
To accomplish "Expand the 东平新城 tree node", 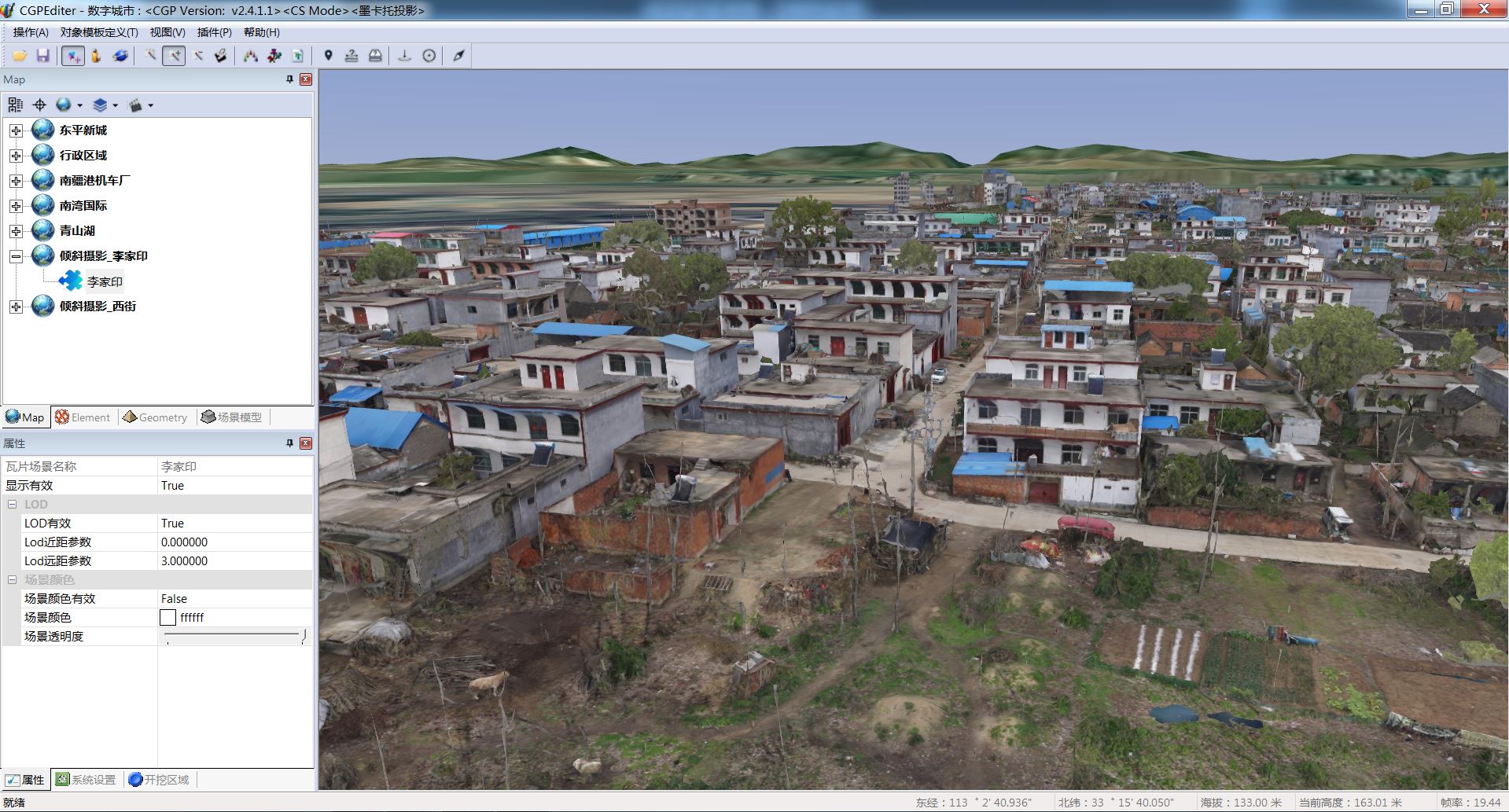I will [x=16, y=130].
